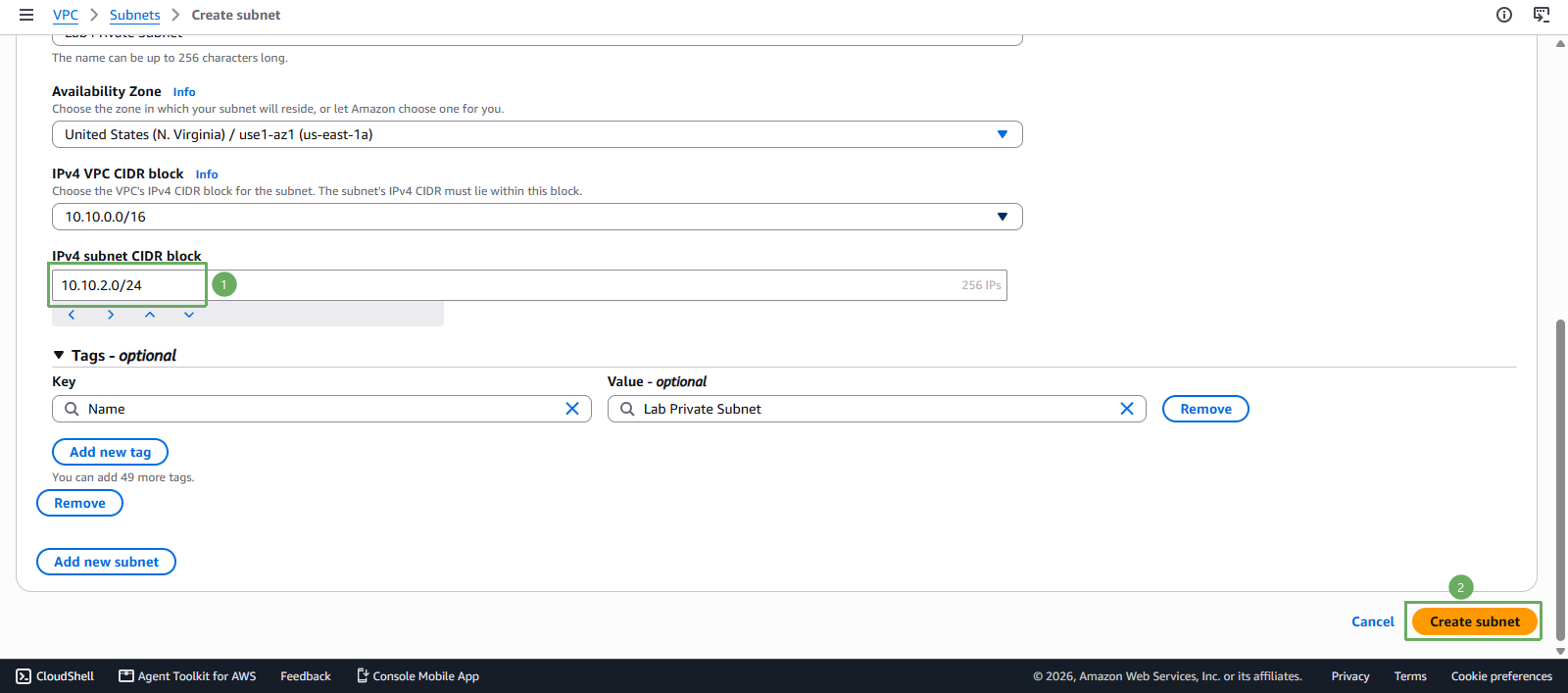Decrease CIDR prefix with down chevron
1568x693 pixels.
click(189, 315)
